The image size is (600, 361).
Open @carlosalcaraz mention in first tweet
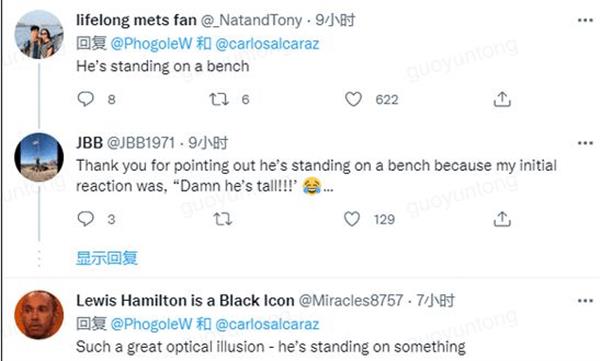pyautogui.click(x=267, y=44)
